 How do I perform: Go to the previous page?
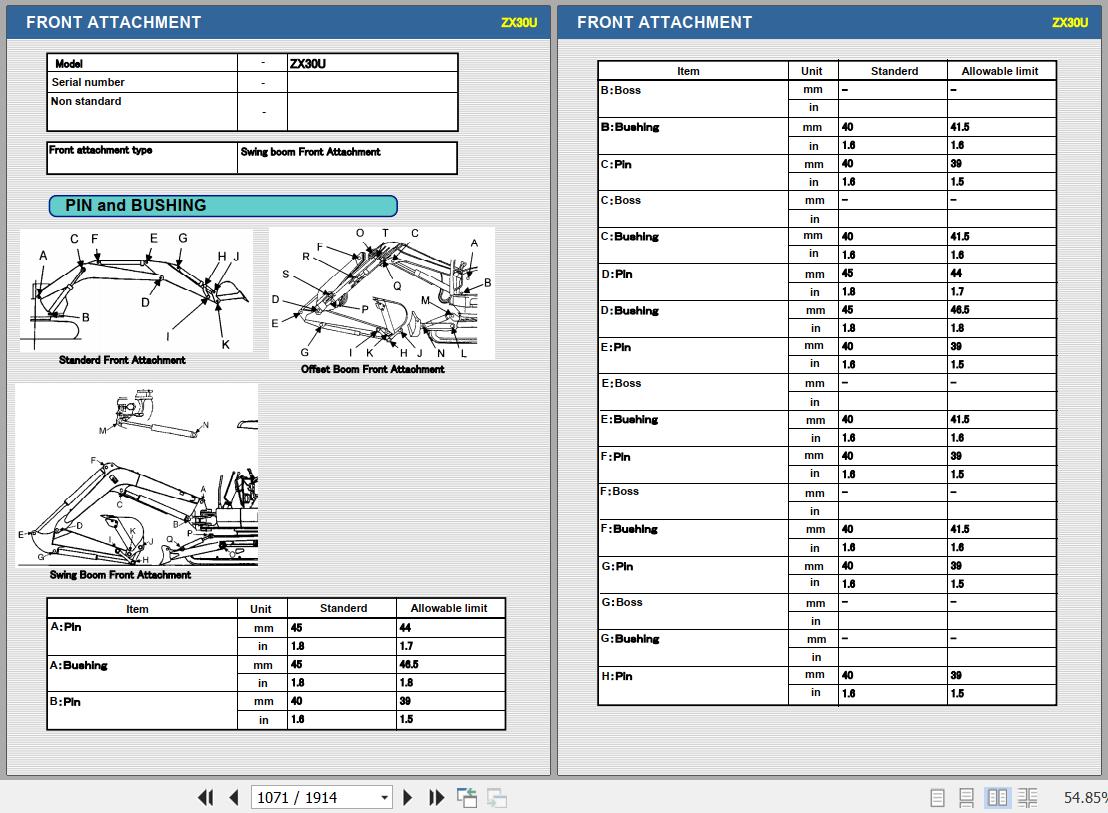point(234,797)
